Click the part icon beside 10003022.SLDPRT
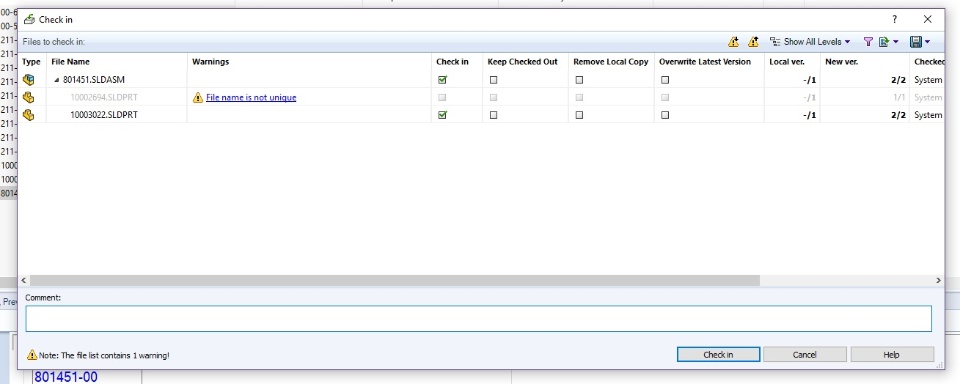This screenshot has height=384, width=960. (x=28, y=115)
